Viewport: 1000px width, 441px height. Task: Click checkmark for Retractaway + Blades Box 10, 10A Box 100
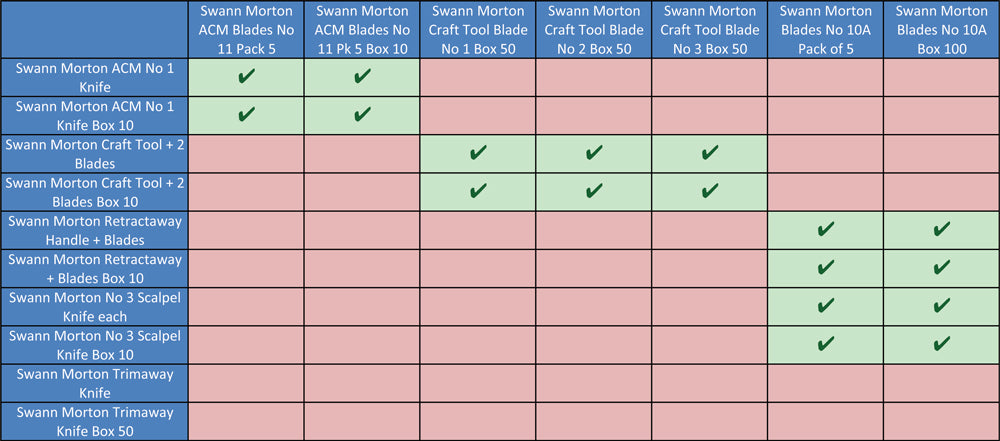point(941,268)
